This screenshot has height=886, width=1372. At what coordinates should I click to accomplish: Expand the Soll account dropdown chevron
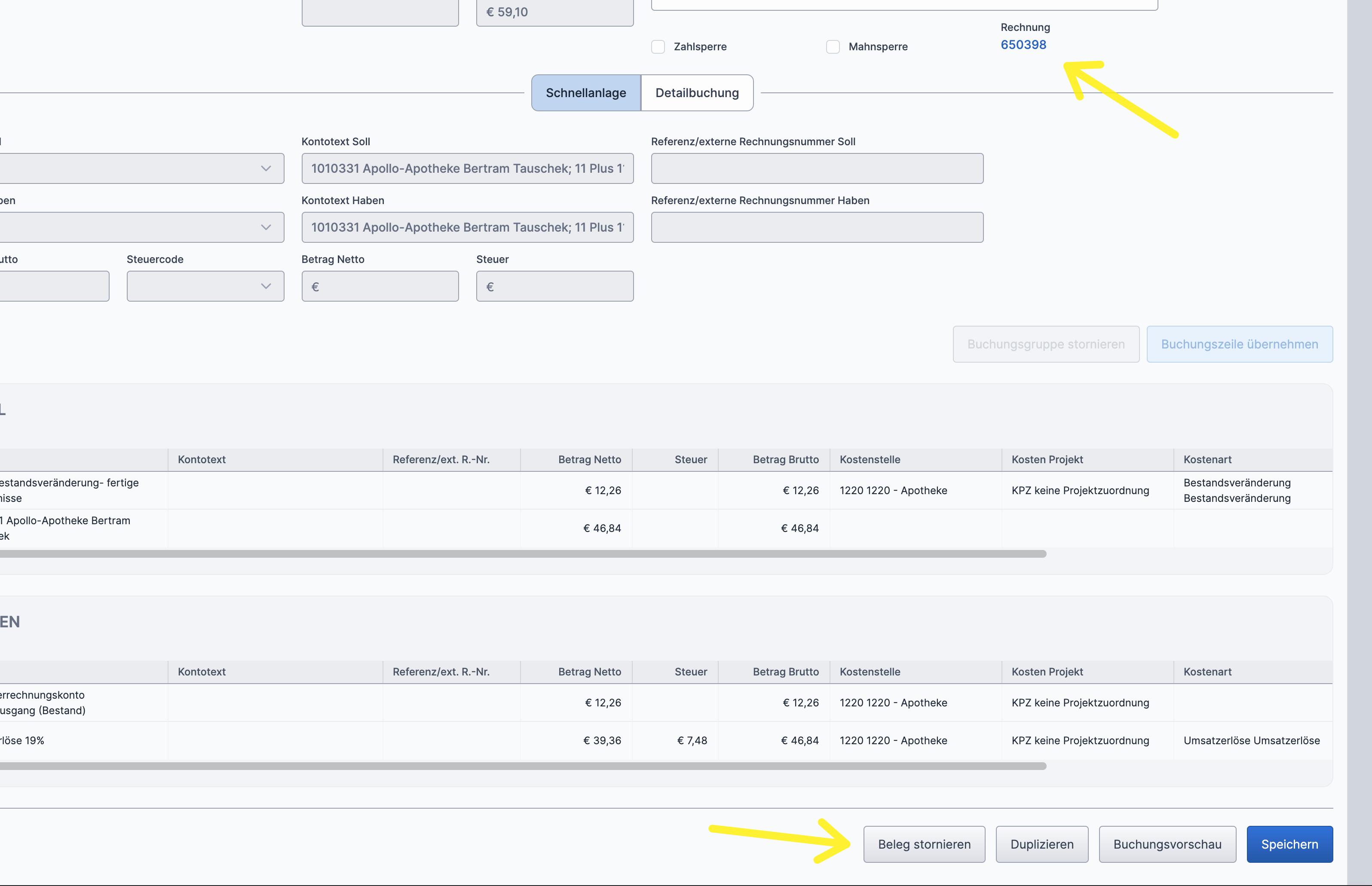click(x=266, y=168)
